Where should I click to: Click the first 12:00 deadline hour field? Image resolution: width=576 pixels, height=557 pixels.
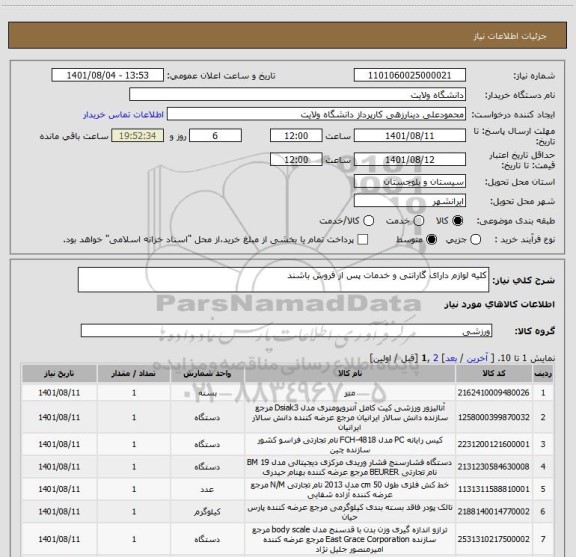(296, 136)
